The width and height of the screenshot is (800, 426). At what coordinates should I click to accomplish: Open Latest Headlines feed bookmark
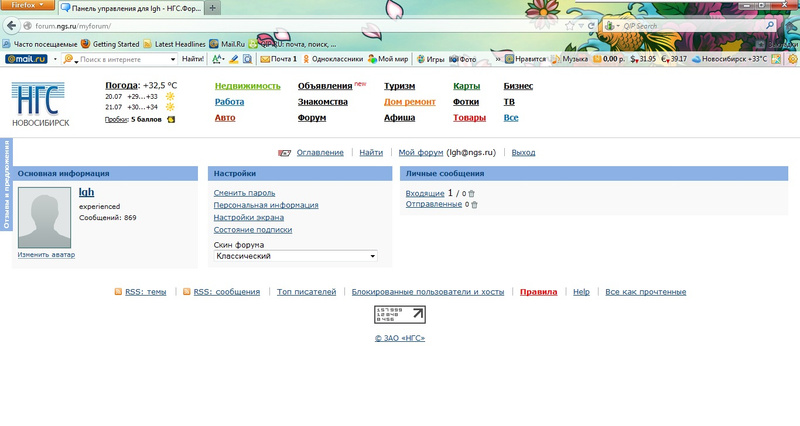tap(174, 44)
